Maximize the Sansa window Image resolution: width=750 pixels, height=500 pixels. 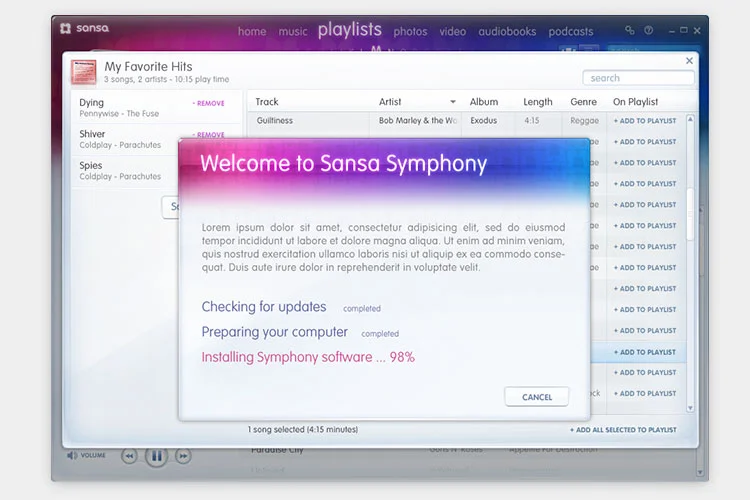coord(684,30)
